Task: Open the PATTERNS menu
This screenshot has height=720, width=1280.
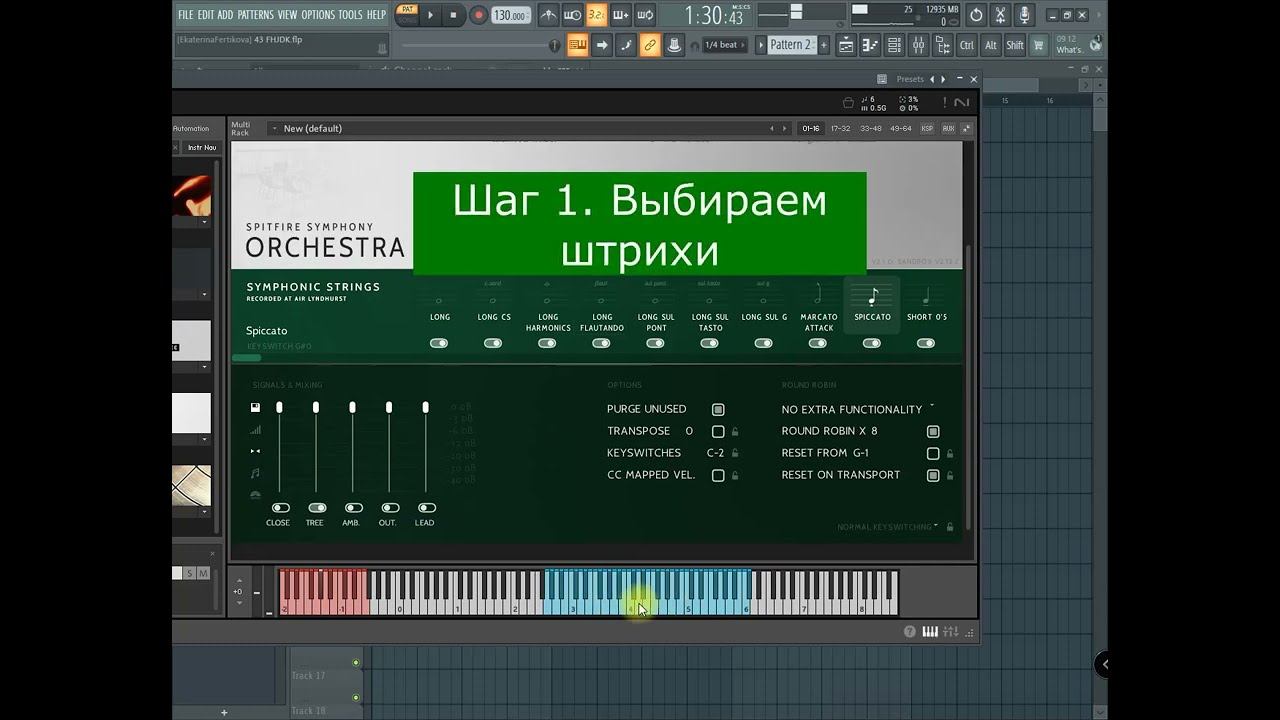Action: (255, 15)
